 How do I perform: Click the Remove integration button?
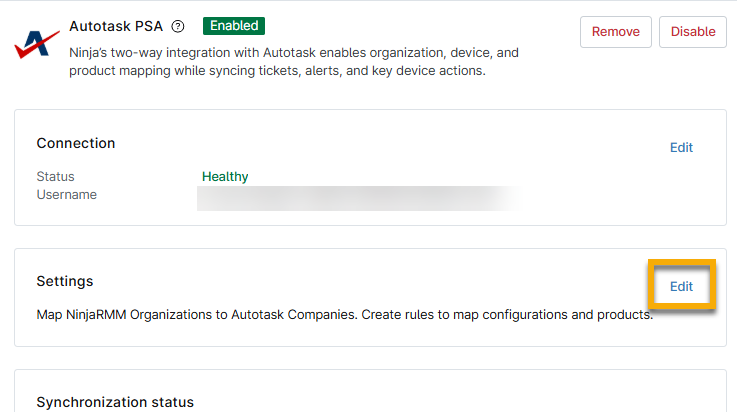click(x=616, y=32)
